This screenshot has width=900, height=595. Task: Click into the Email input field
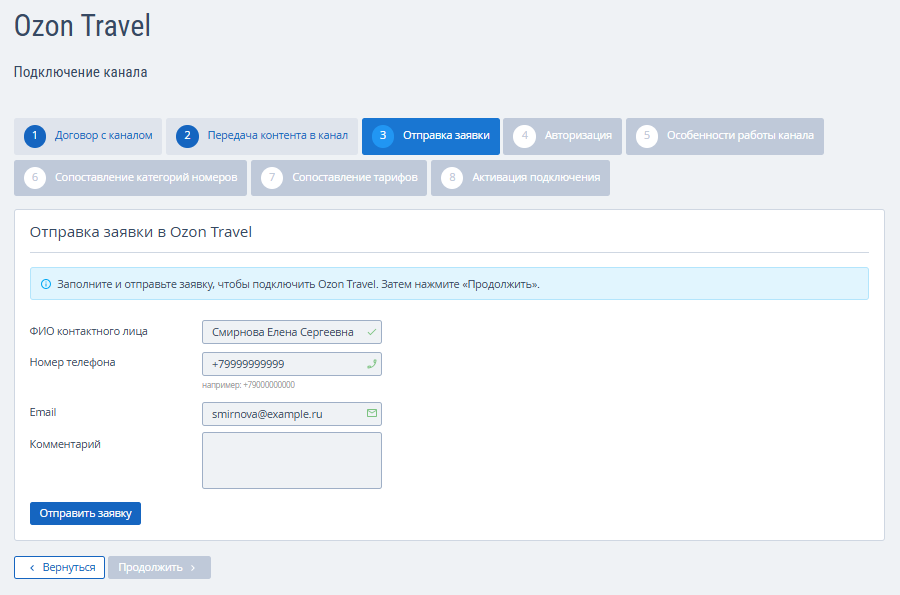point(292,414)
